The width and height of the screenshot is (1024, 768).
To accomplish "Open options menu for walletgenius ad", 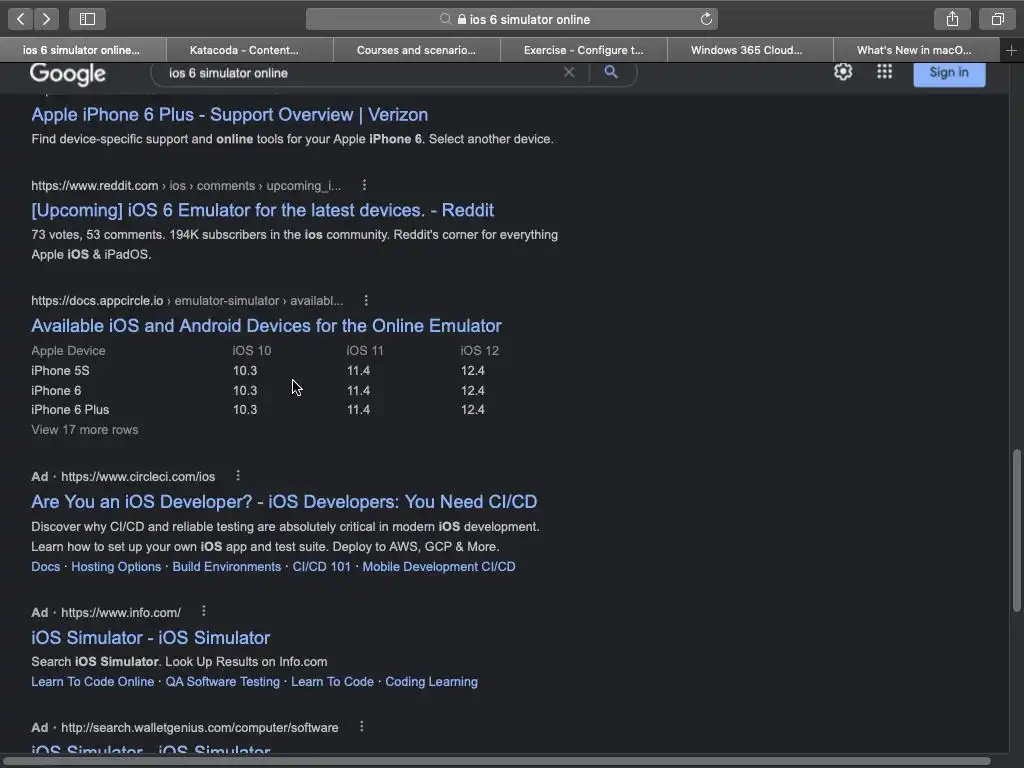I will coord(361,726).
